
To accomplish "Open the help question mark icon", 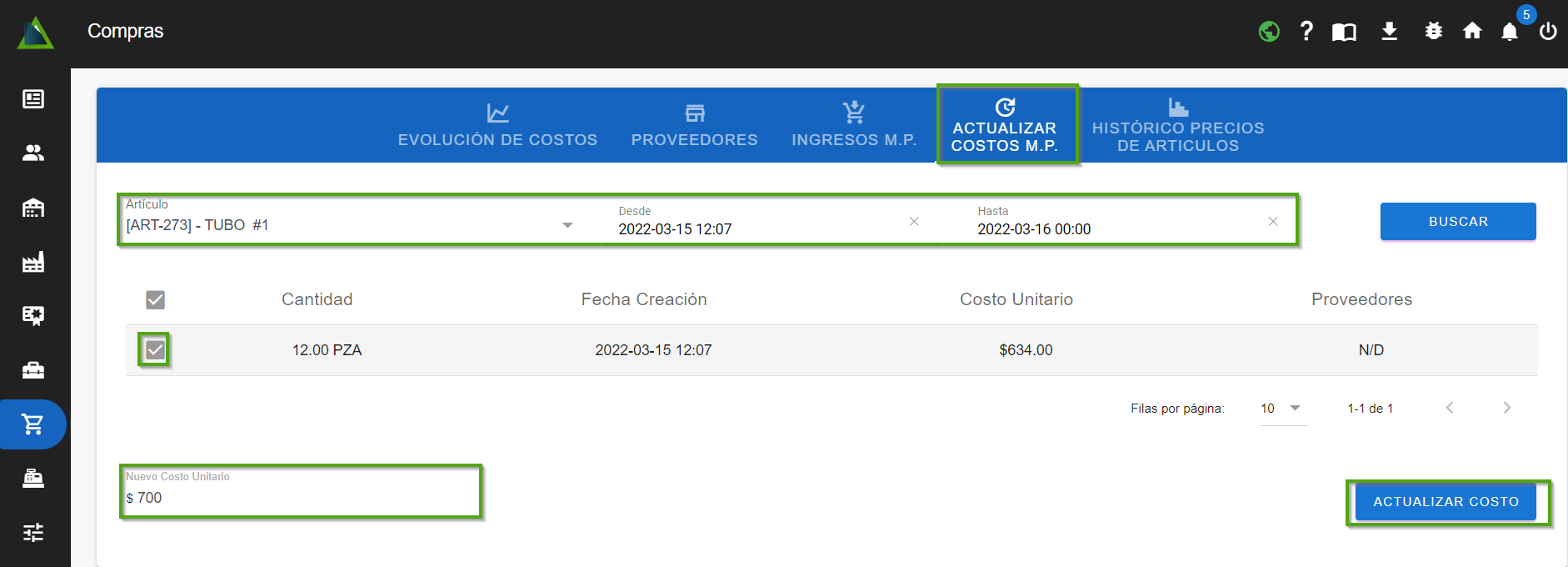I will [x=1306, y=32].
